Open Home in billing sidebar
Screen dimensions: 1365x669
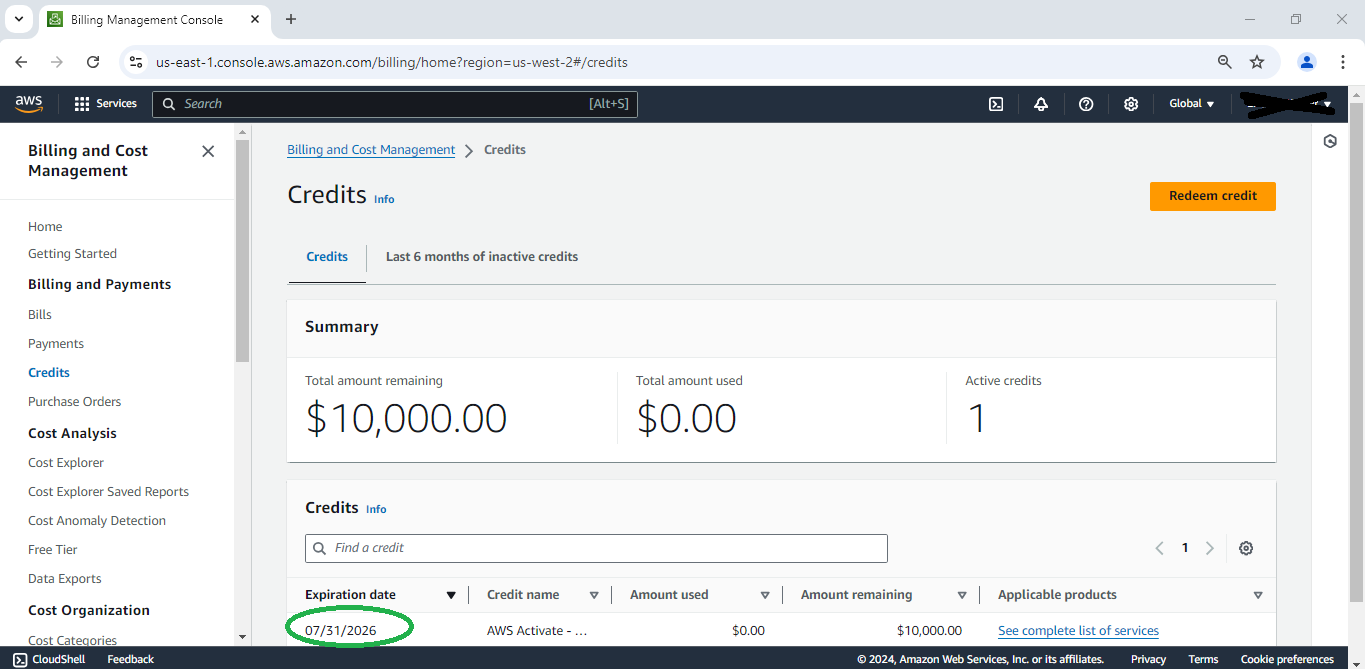[45, 227]
